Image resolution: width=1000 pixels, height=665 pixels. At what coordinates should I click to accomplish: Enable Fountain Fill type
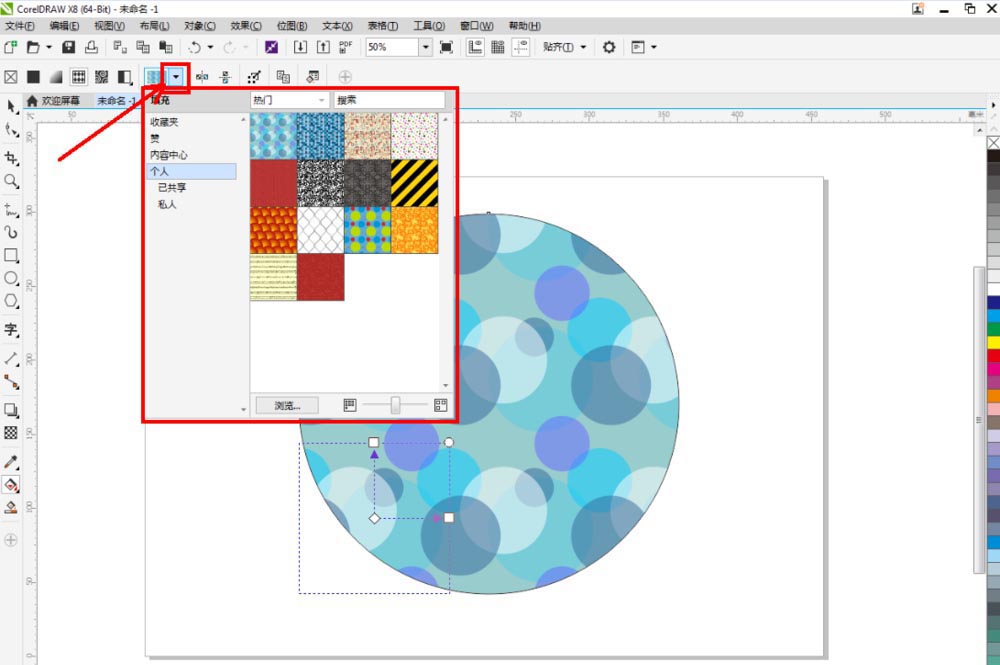tap(56, 76)
